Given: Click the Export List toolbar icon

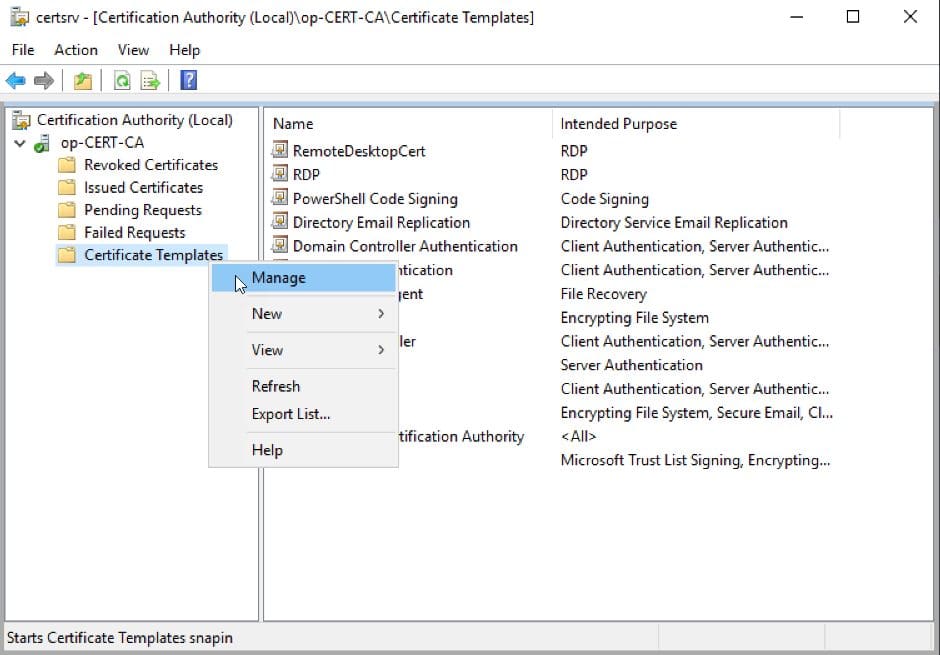Looking at the screenshot, I should [x=150, y=80].
